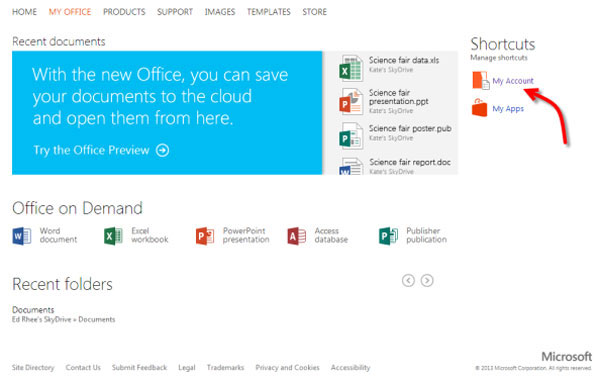Viewport: 600px width, 380px height.
Task: Open the Trademarks footer link
Action: click(225, 367)
